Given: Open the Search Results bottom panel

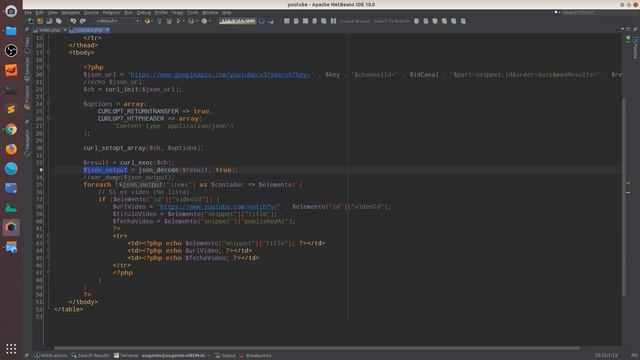Looking at the screenshot, I should (90, 356).
